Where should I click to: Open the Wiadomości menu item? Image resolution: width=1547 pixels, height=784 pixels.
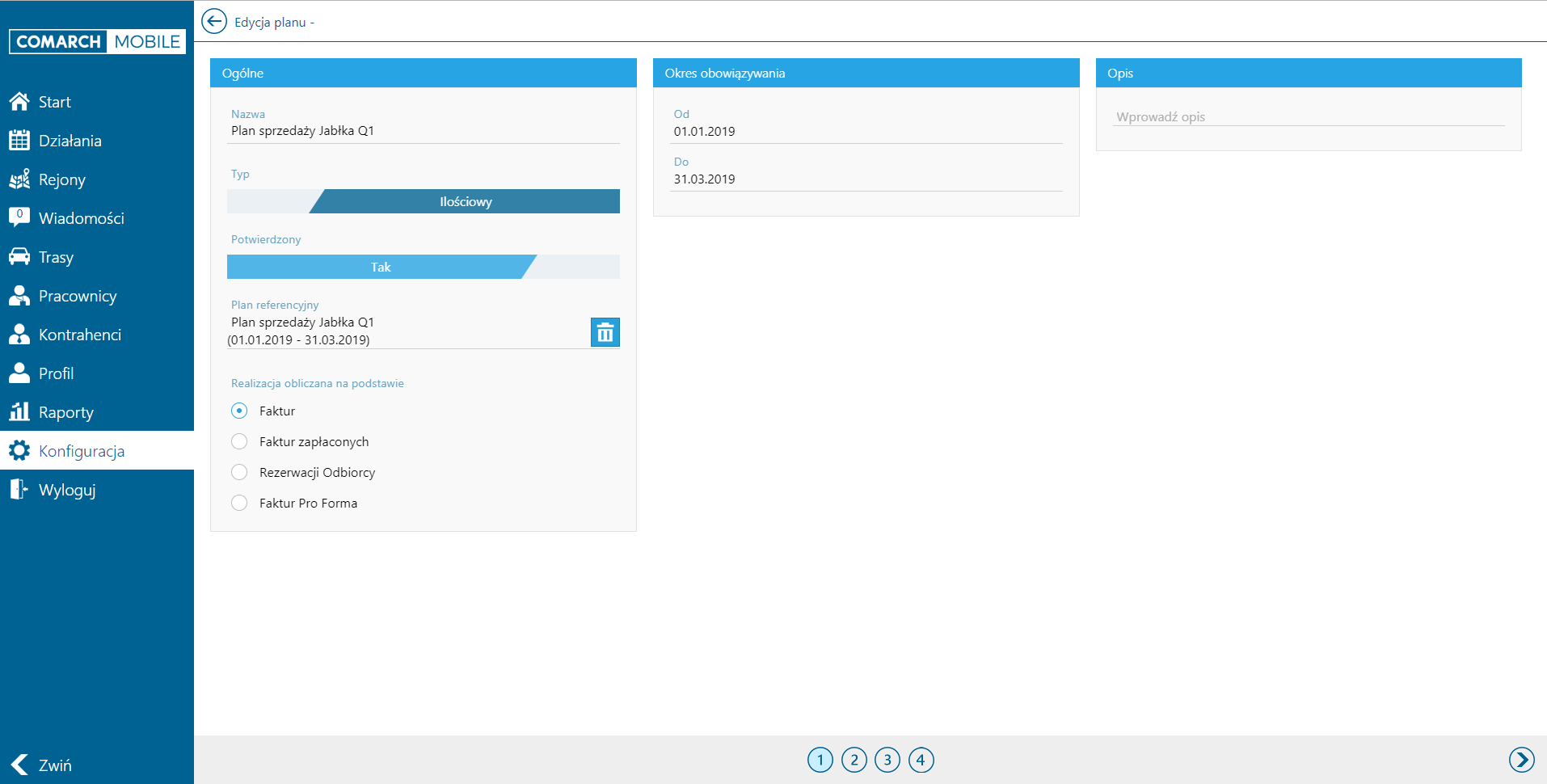point(97,217)
